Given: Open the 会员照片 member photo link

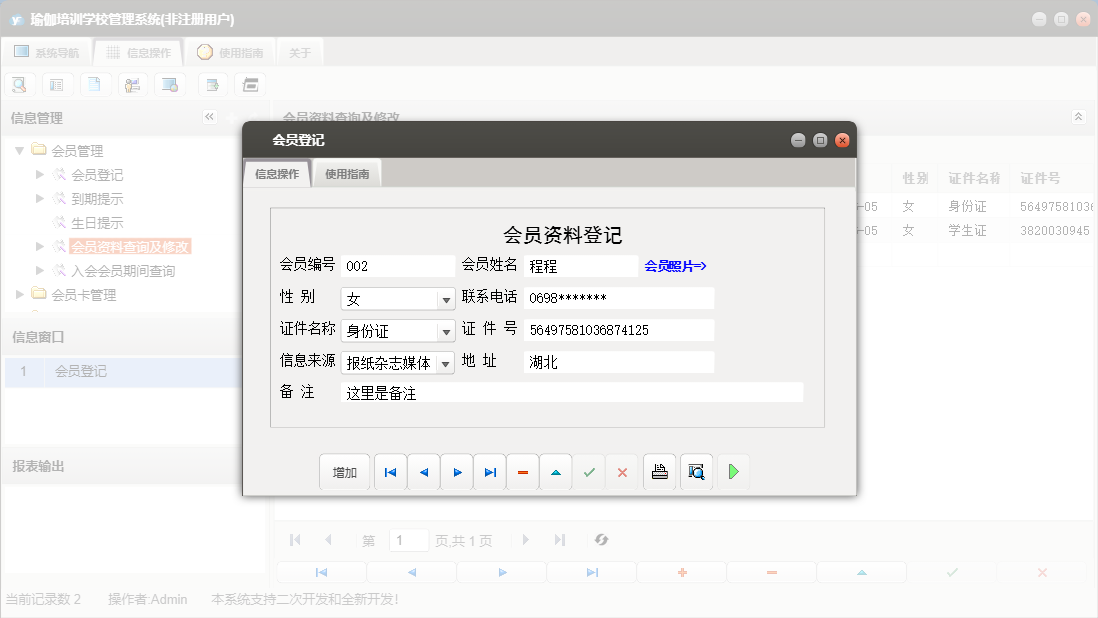Looking at the screenshot, I should pos(677,265).
